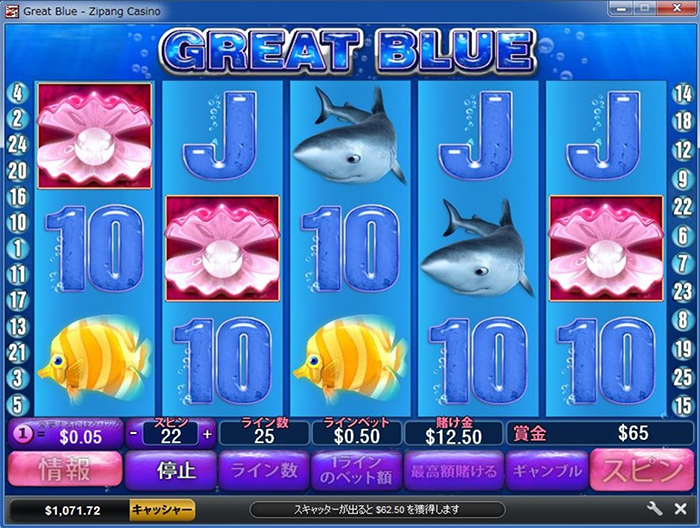Click the purple coin value chip

tap(23, 433)
